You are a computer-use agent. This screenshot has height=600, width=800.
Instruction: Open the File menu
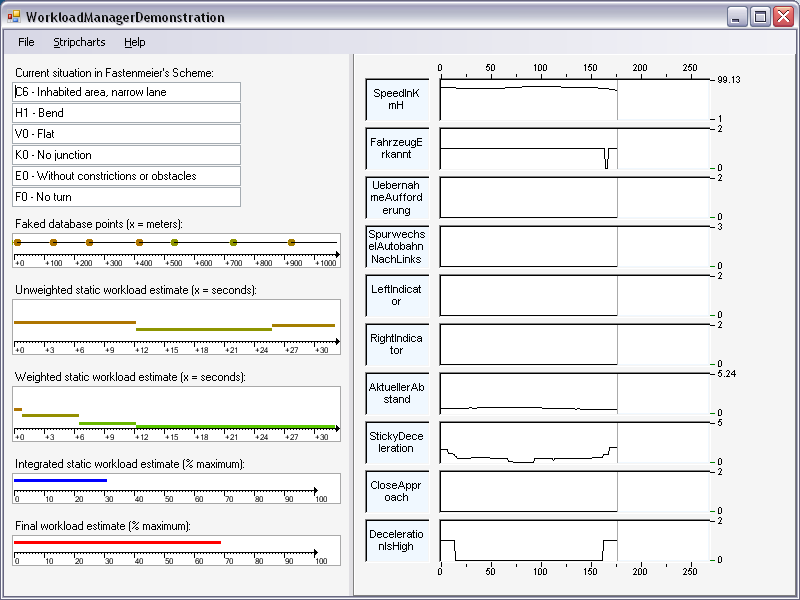26,42
